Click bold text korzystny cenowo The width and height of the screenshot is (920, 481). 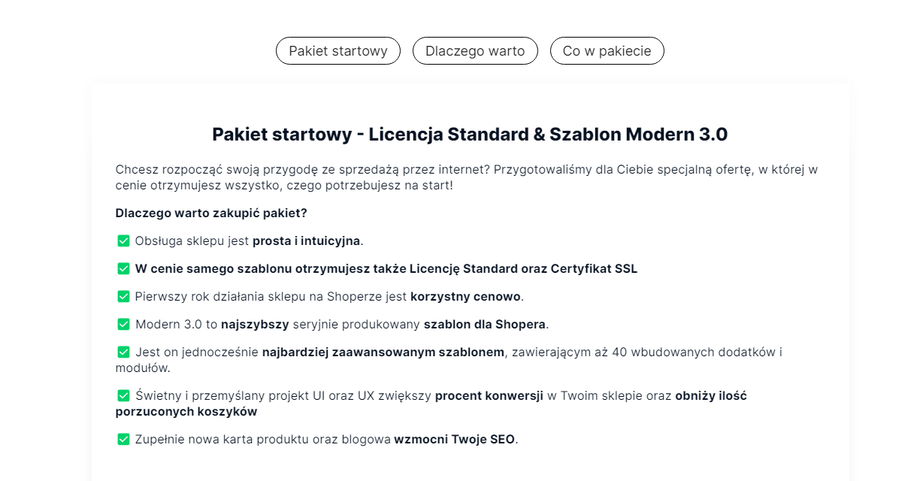(466, 297)
